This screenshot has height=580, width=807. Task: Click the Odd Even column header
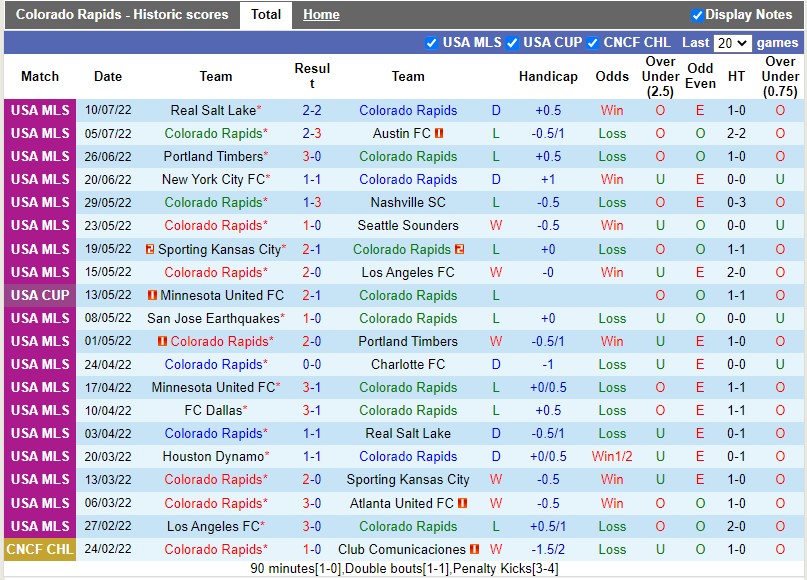pos(700,76)
